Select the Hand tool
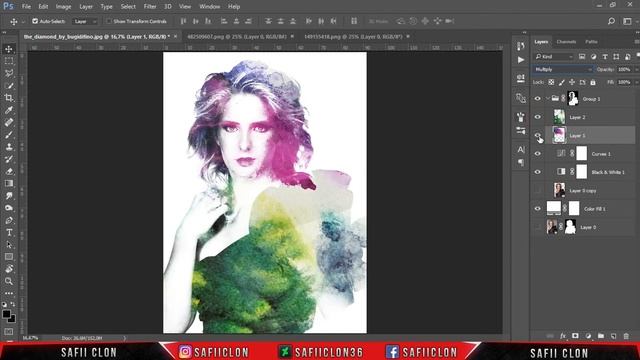 9,269
